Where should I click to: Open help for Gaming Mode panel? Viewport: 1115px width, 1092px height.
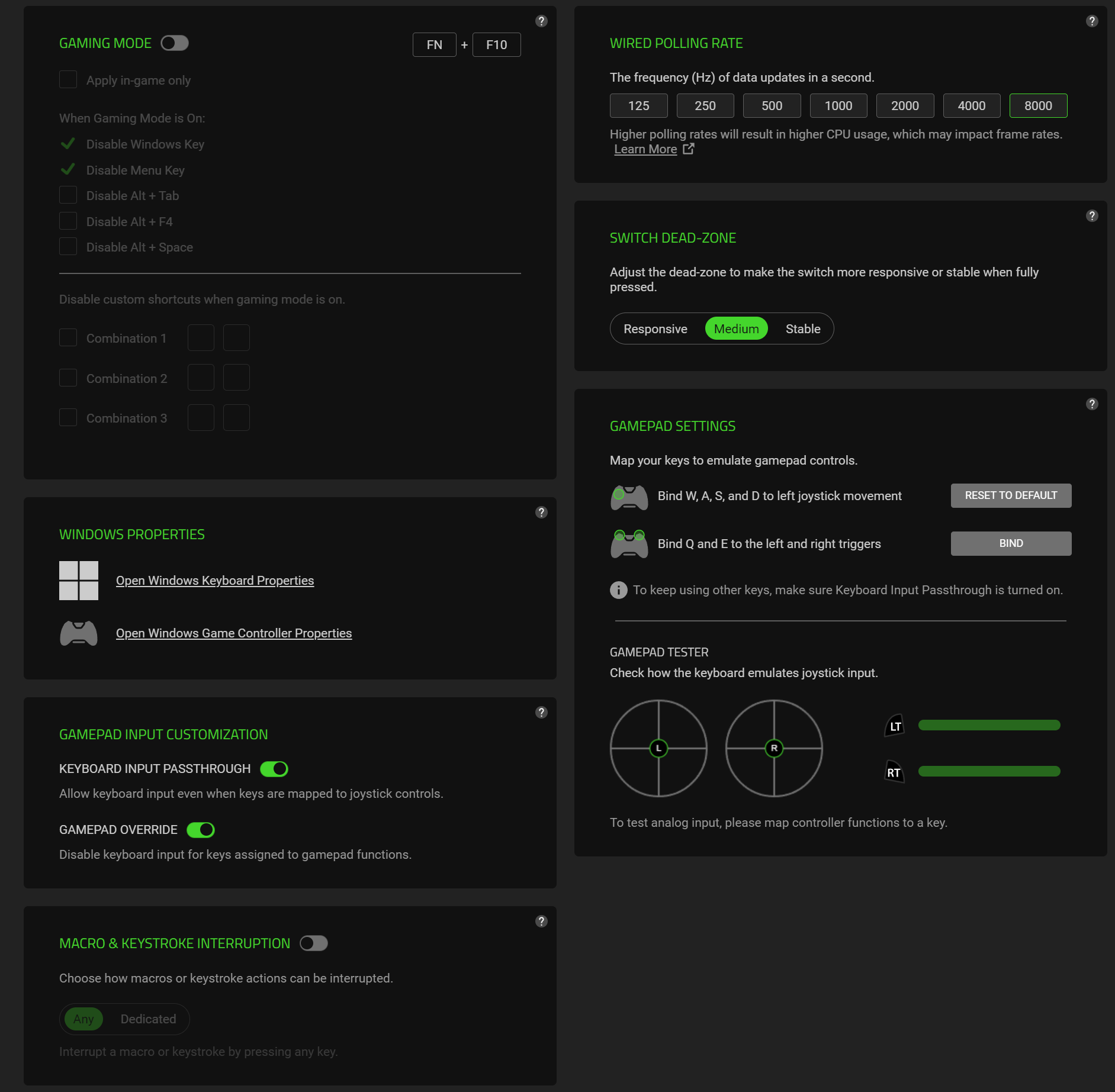541,21
